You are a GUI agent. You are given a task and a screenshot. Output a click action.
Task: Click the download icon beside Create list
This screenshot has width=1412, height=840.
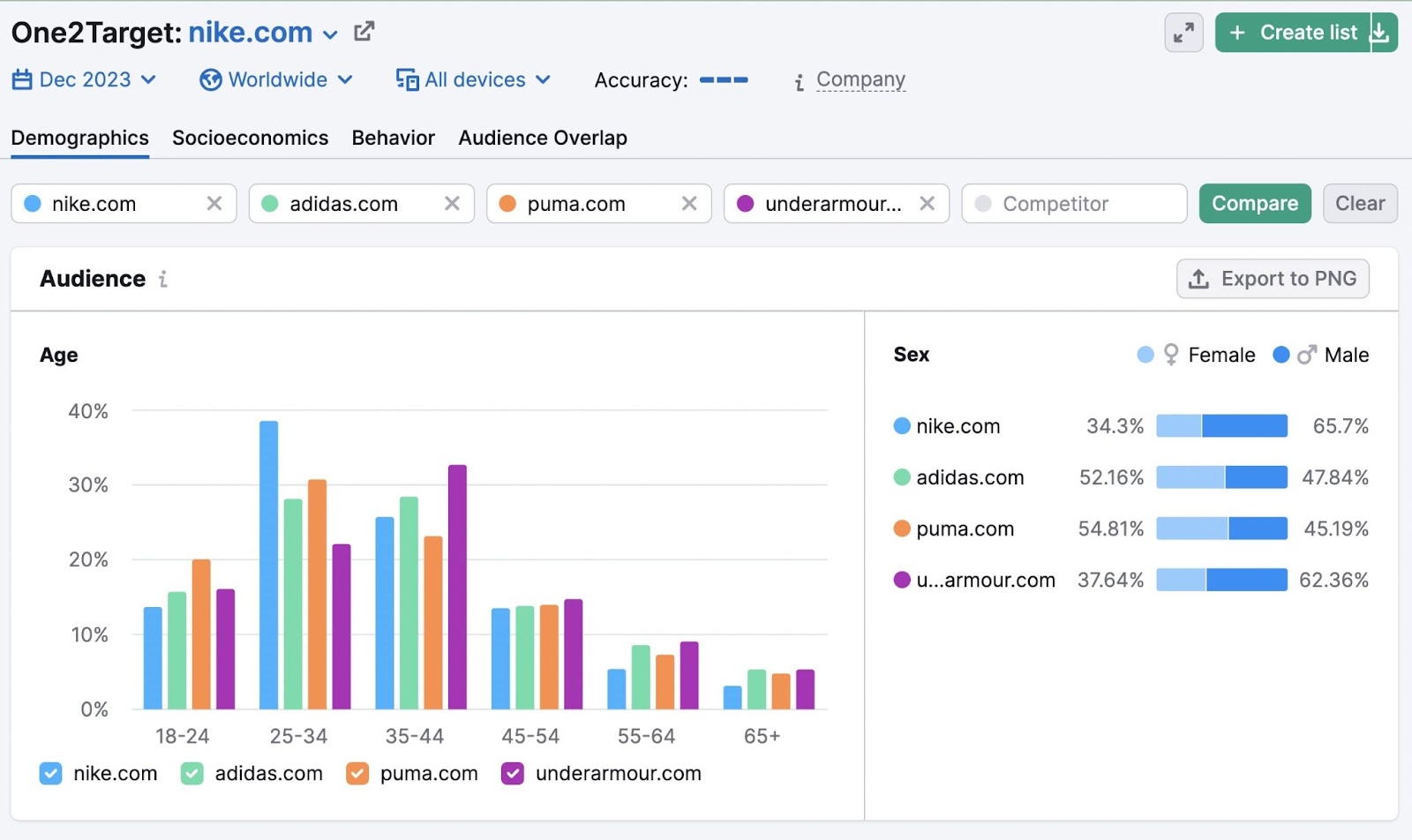coord(1379,32)
